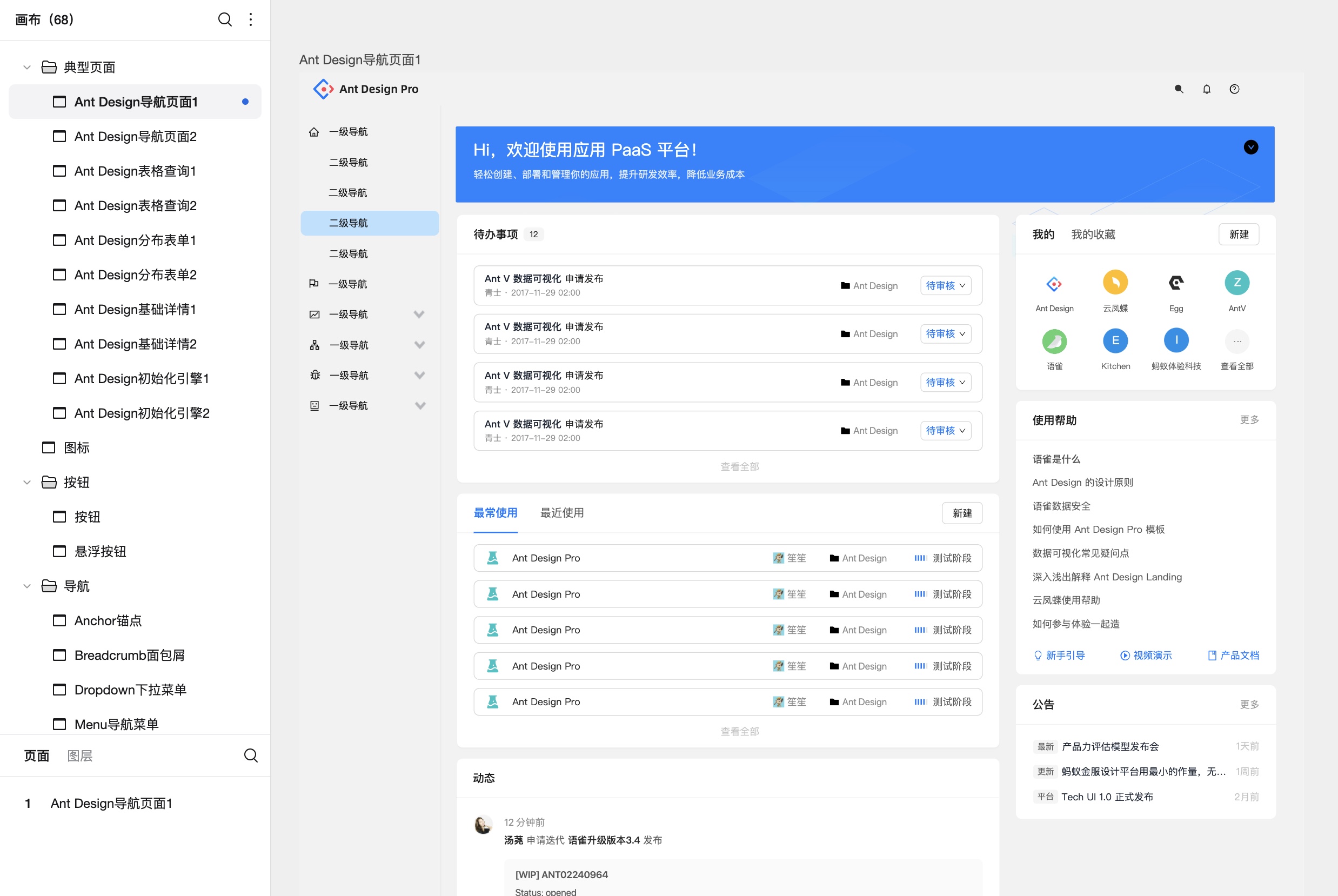Open the 语雀 app icon
1338x896 pixels.
[1054, 341]
